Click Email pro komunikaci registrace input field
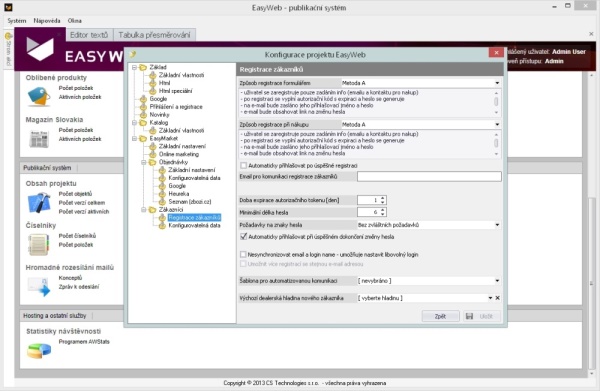 point(429,176)
